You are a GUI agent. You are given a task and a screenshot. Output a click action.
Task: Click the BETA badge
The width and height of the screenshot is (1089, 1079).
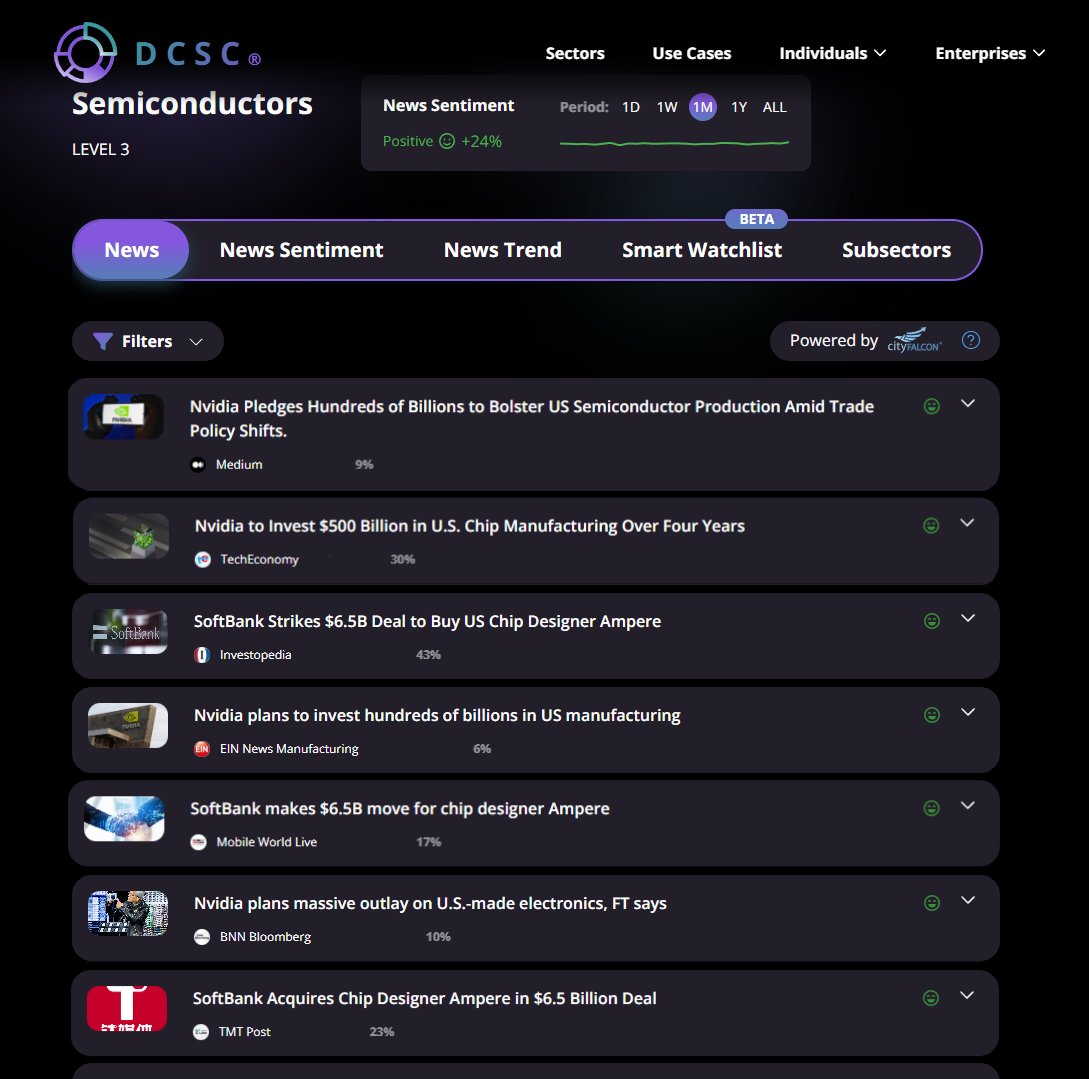click(756, 219)
